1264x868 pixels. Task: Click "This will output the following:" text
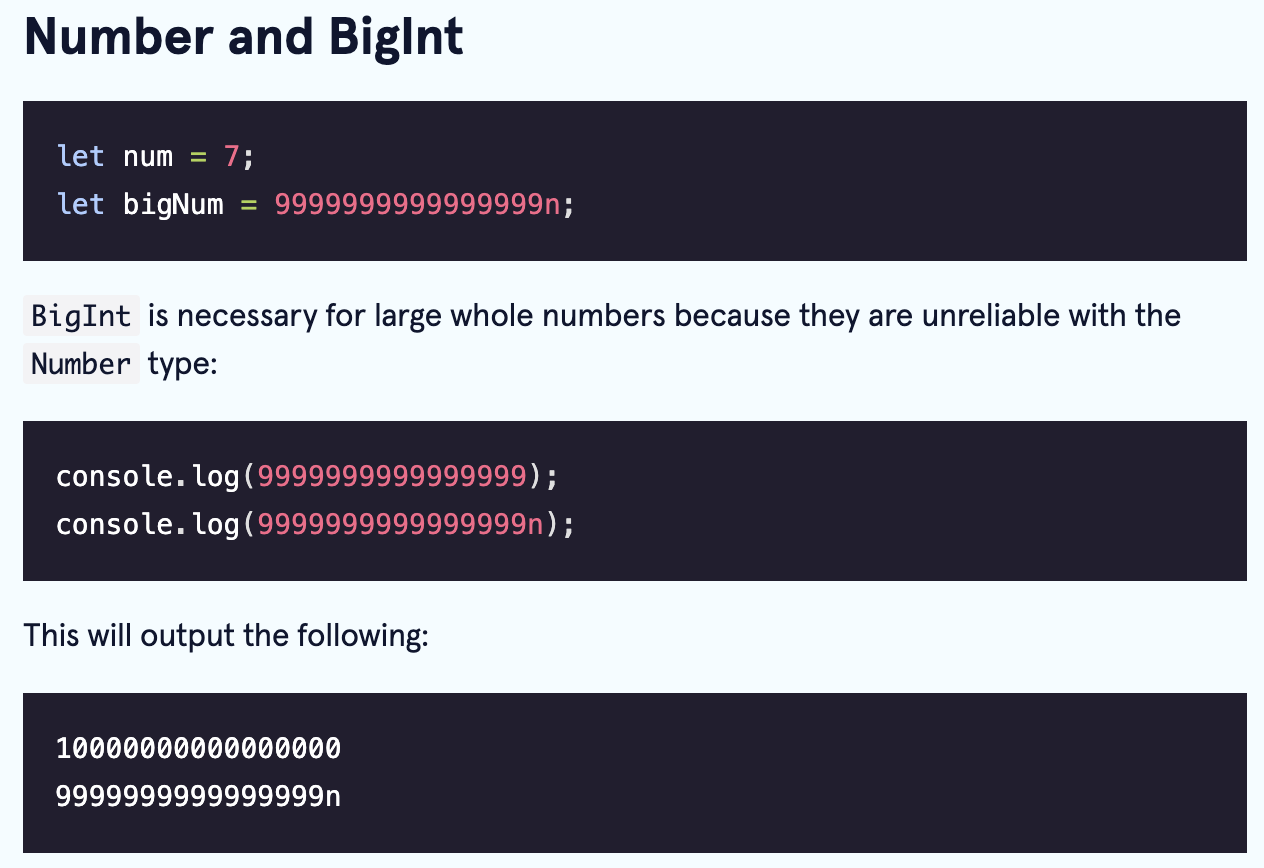click(226, 635)
